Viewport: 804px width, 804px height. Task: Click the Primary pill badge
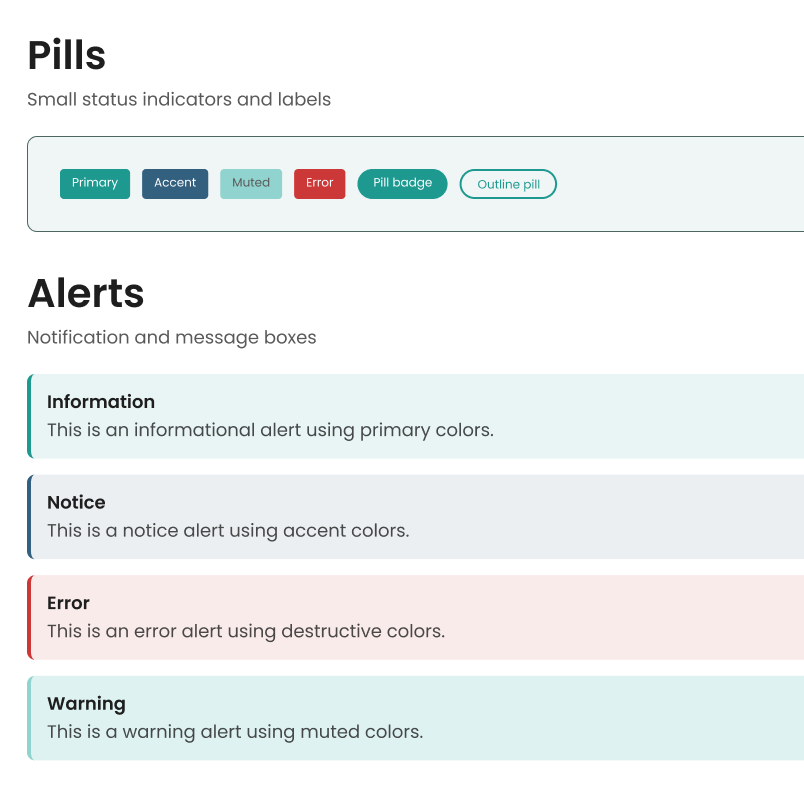94,183
